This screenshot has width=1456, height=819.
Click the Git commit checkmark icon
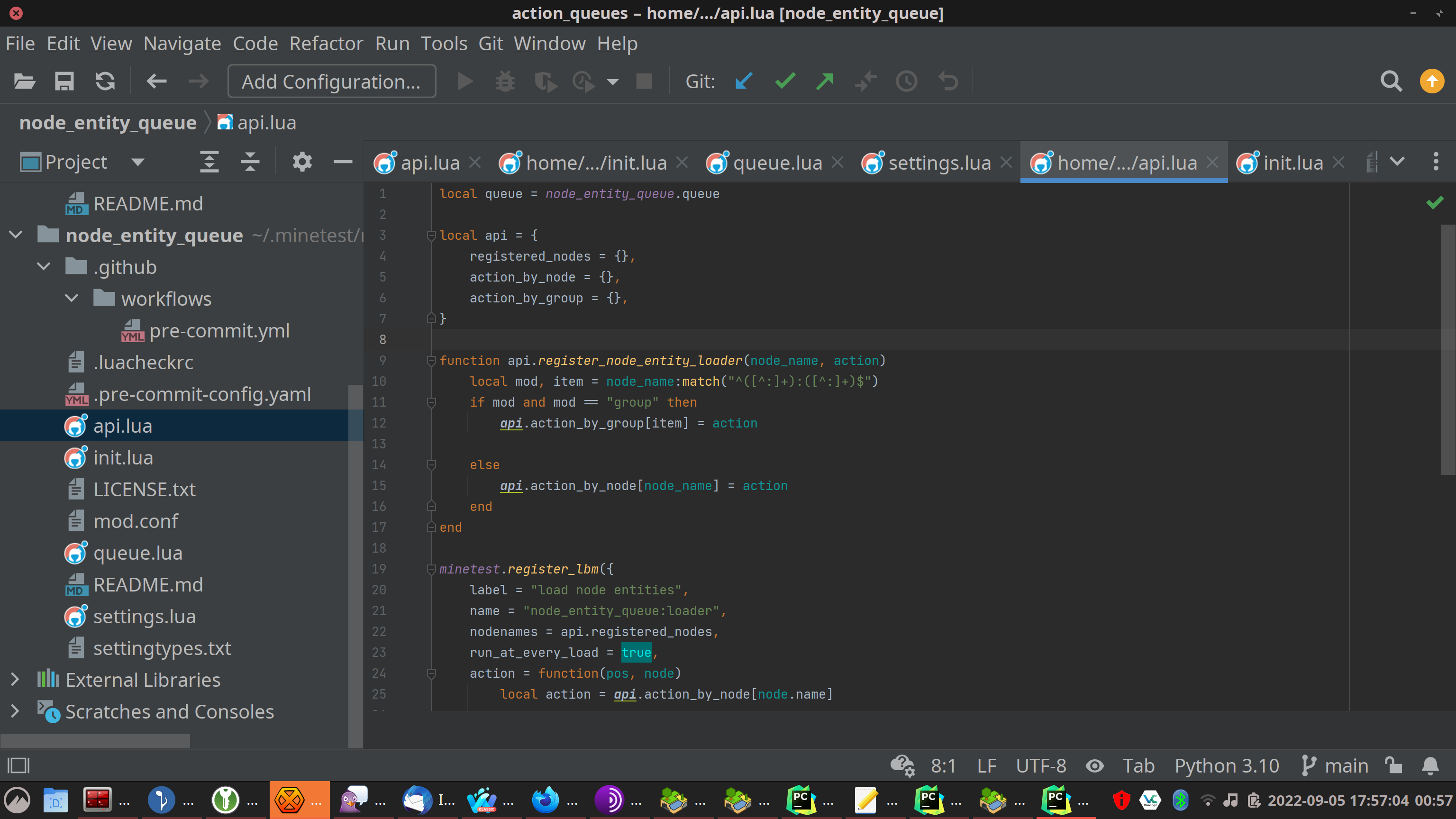point(785,82)
